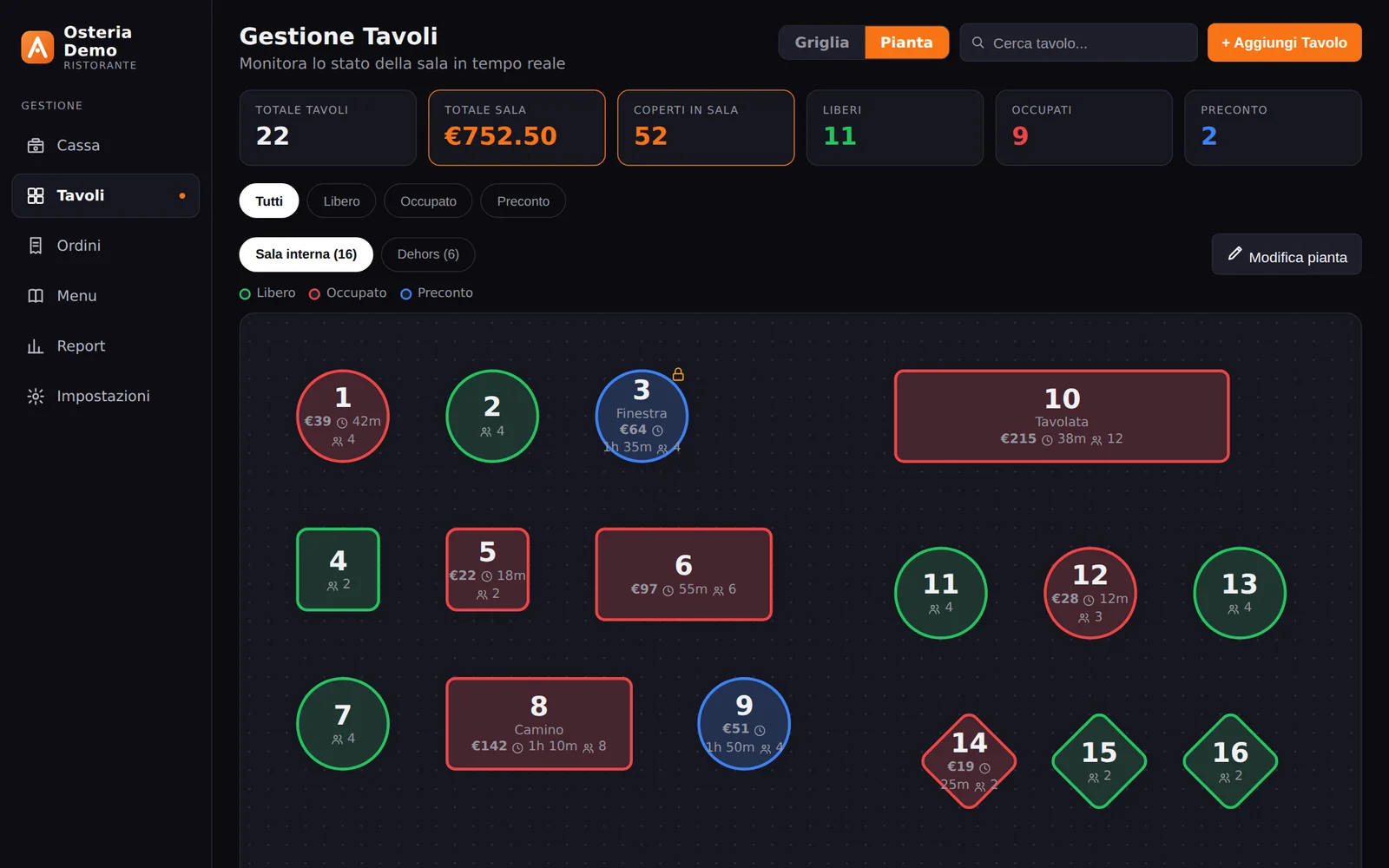The height and width of the screenshot is (868, 1389).
Task: Select the Pianta view toggle
Action: pyautogui.click(x=906, y=43)
